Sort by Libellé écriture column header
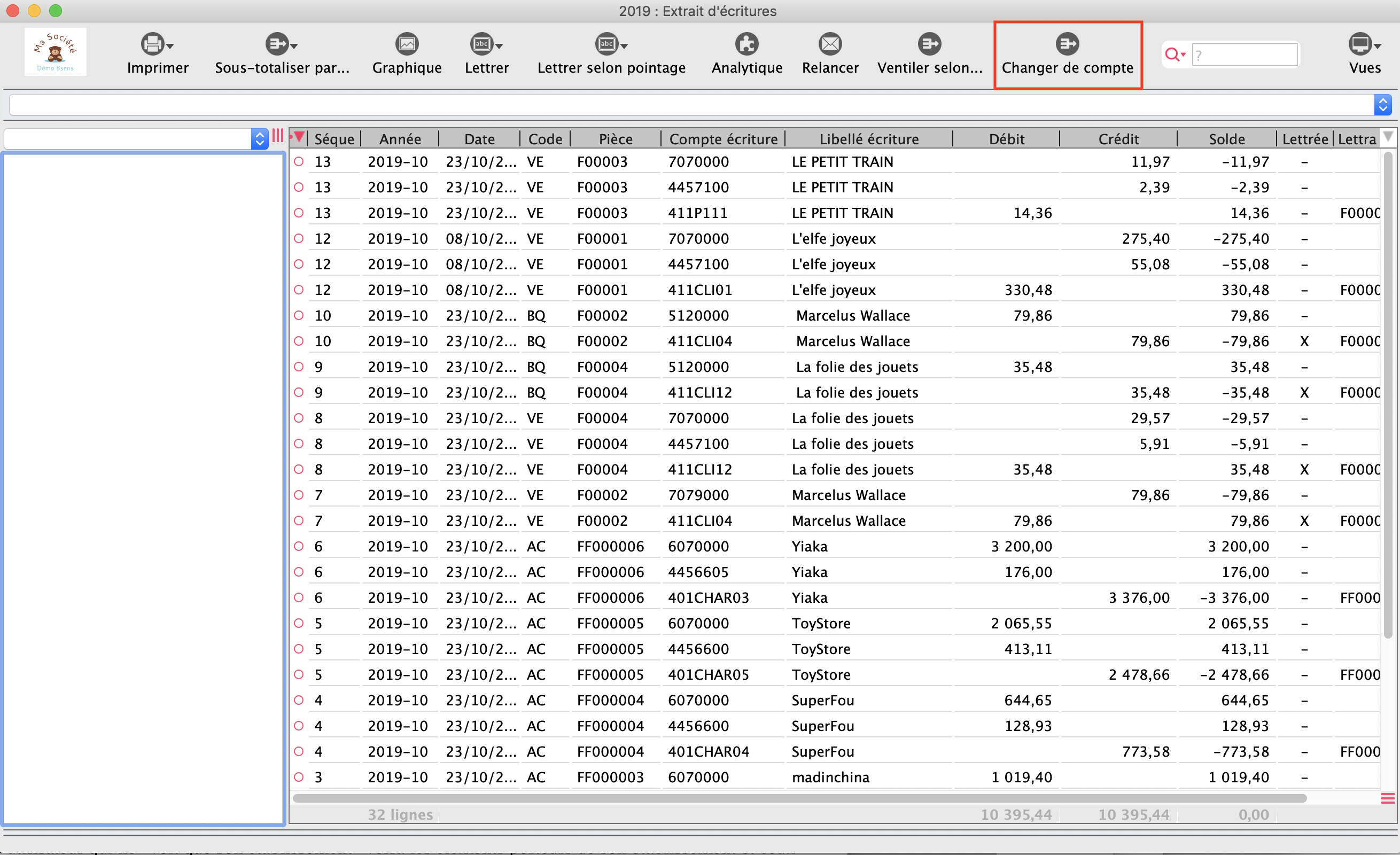 [869, 138]
